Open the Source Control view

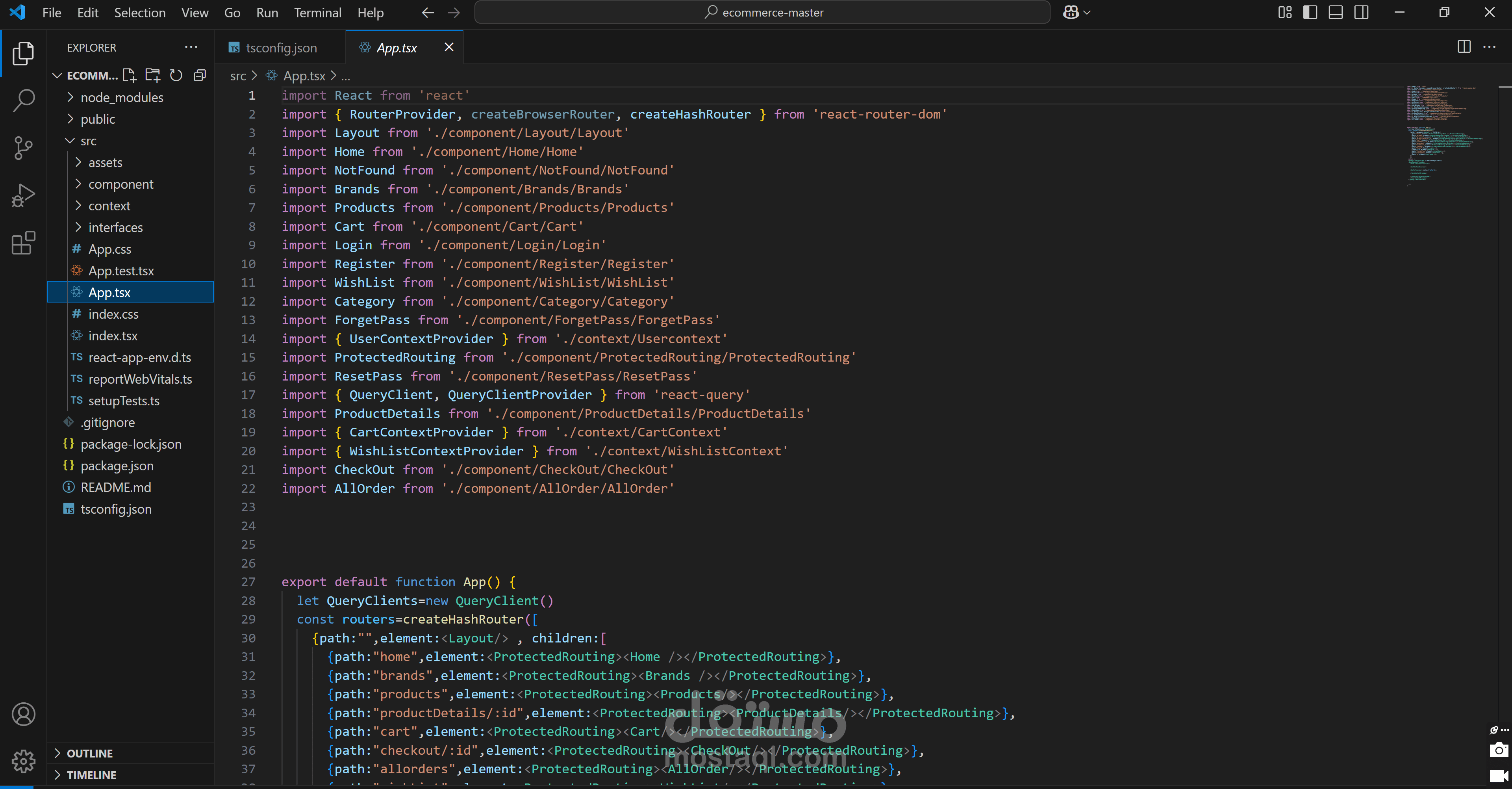point(24,147)
